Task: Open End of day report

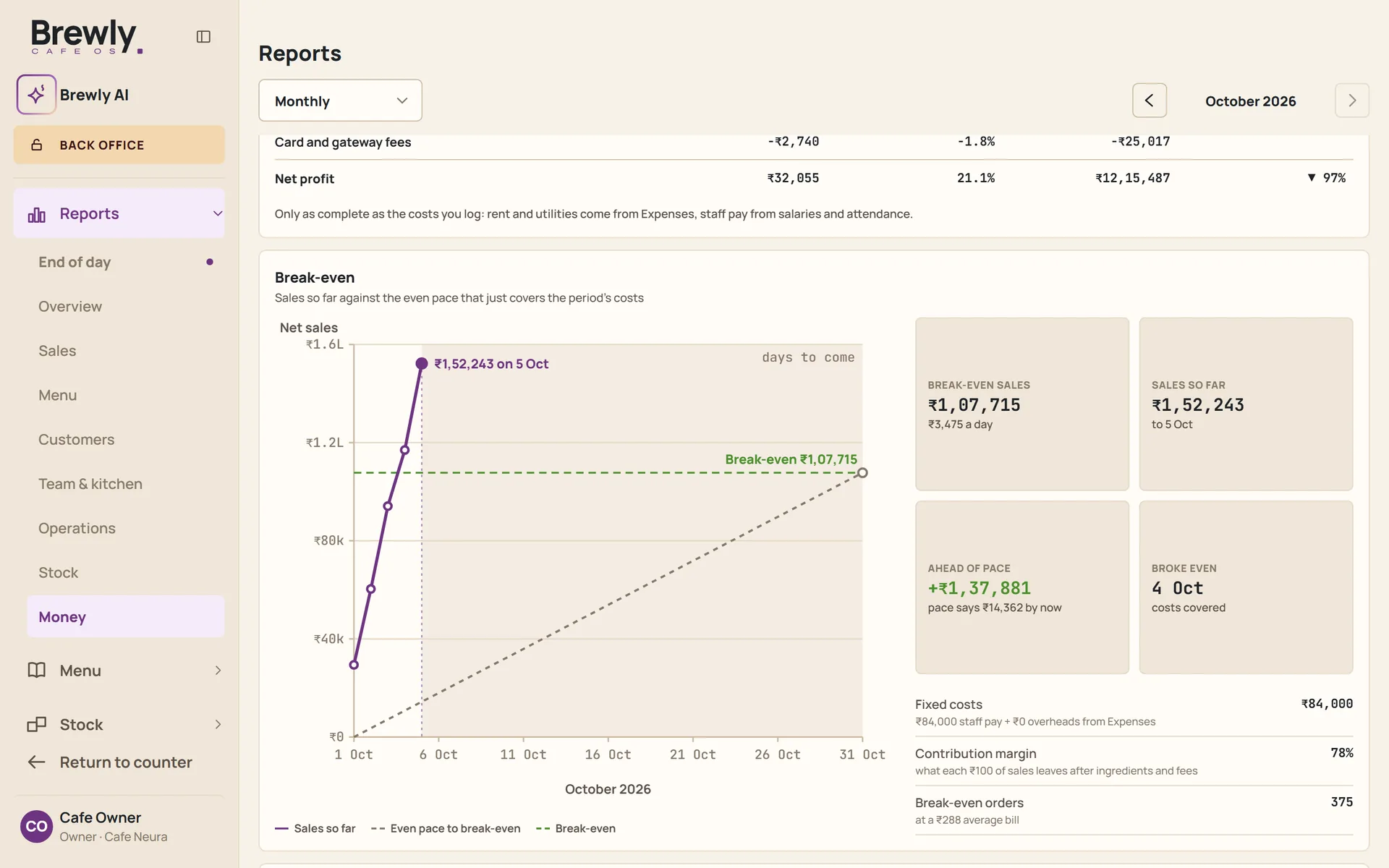Action: pyautogui.click(x=126, y=262)
